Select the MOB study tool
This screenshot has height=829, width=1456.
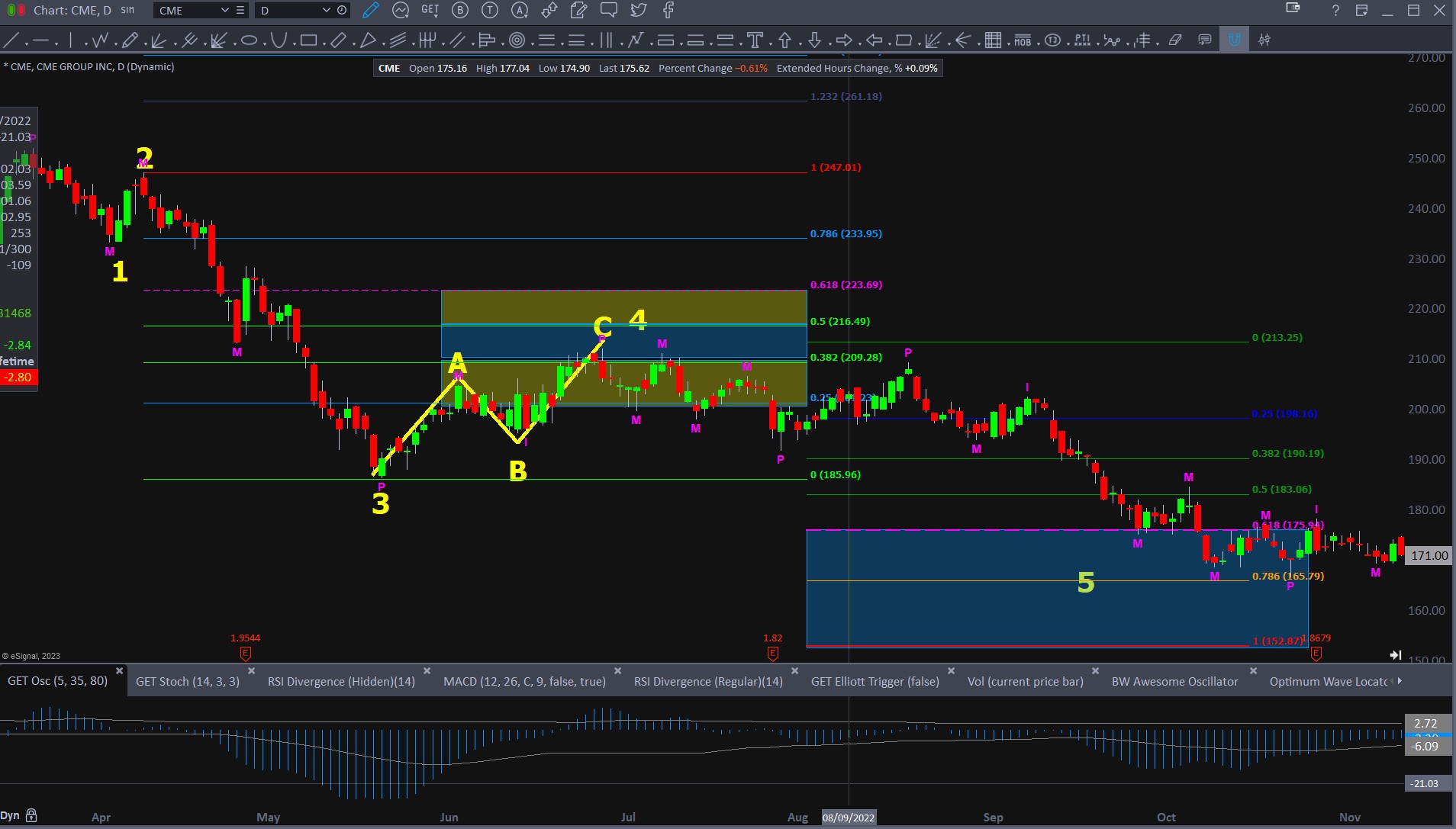click(x=1023, y=40)
